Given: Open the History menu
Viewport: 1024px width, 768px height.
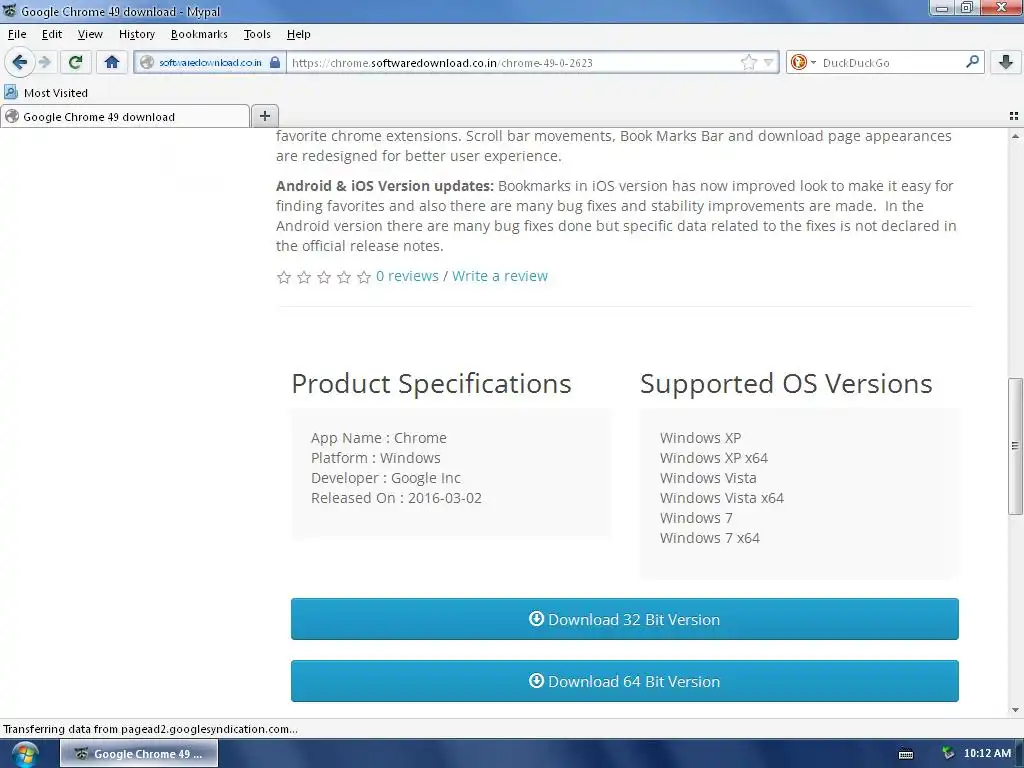Looking at the screenshot, I should coord(136,34).
